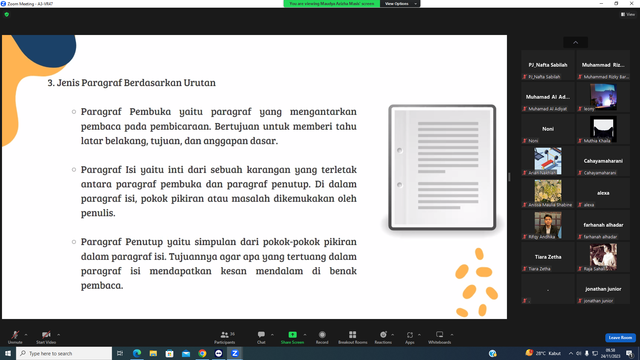Open the View Options dropdown

400,4
